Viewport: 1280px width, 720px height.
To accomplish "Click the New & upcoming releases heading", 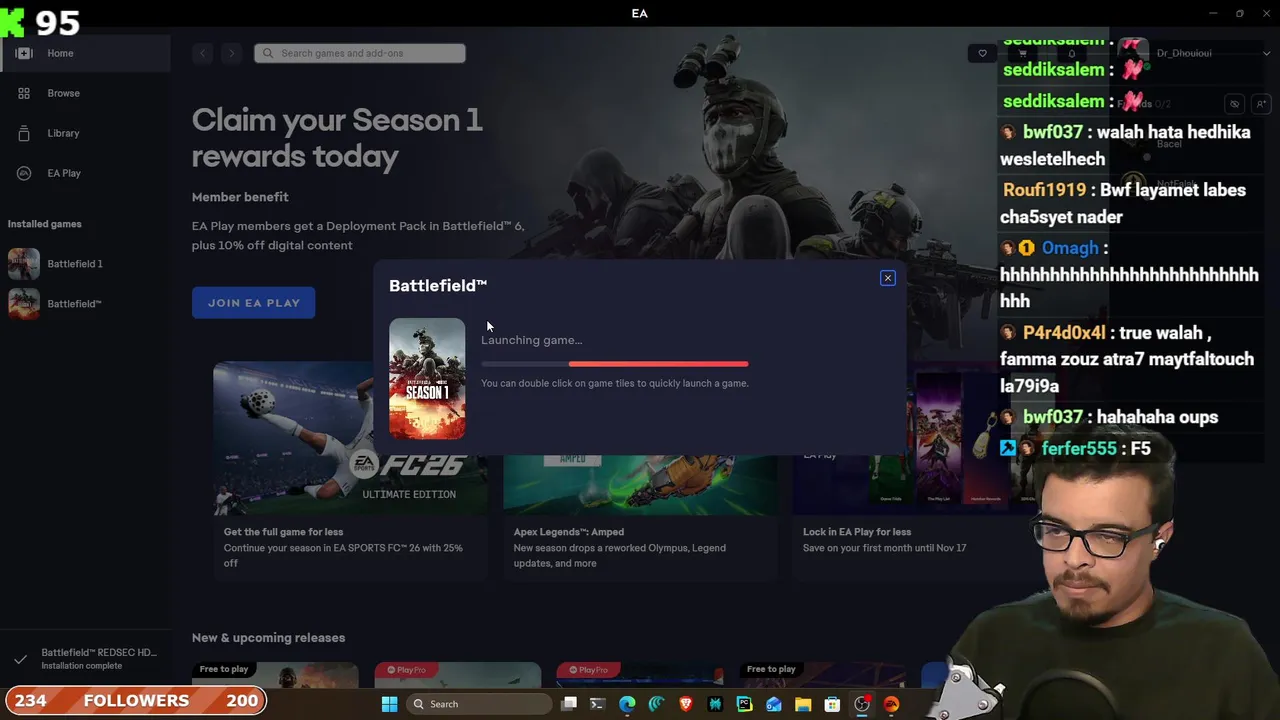I will click(268, 638).
